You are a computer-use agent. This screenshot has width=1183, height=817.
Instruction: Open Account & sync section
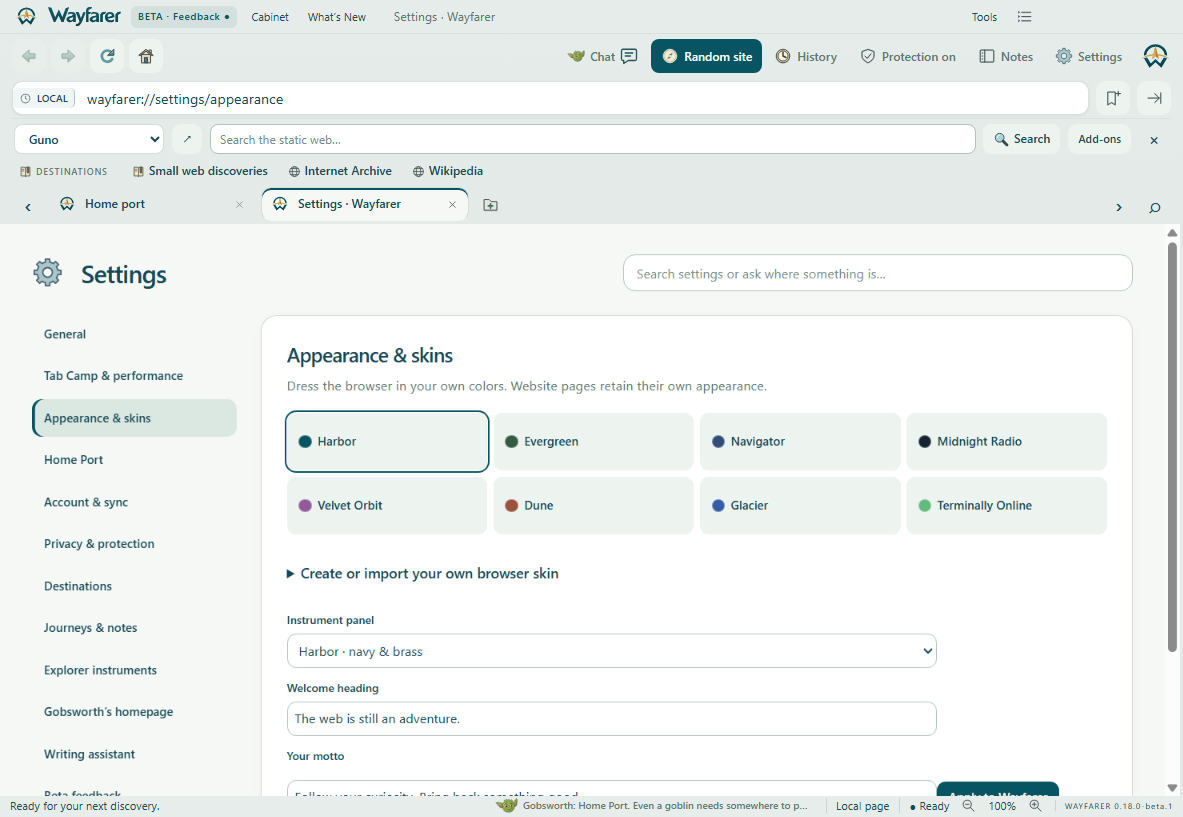click(134, 502)
